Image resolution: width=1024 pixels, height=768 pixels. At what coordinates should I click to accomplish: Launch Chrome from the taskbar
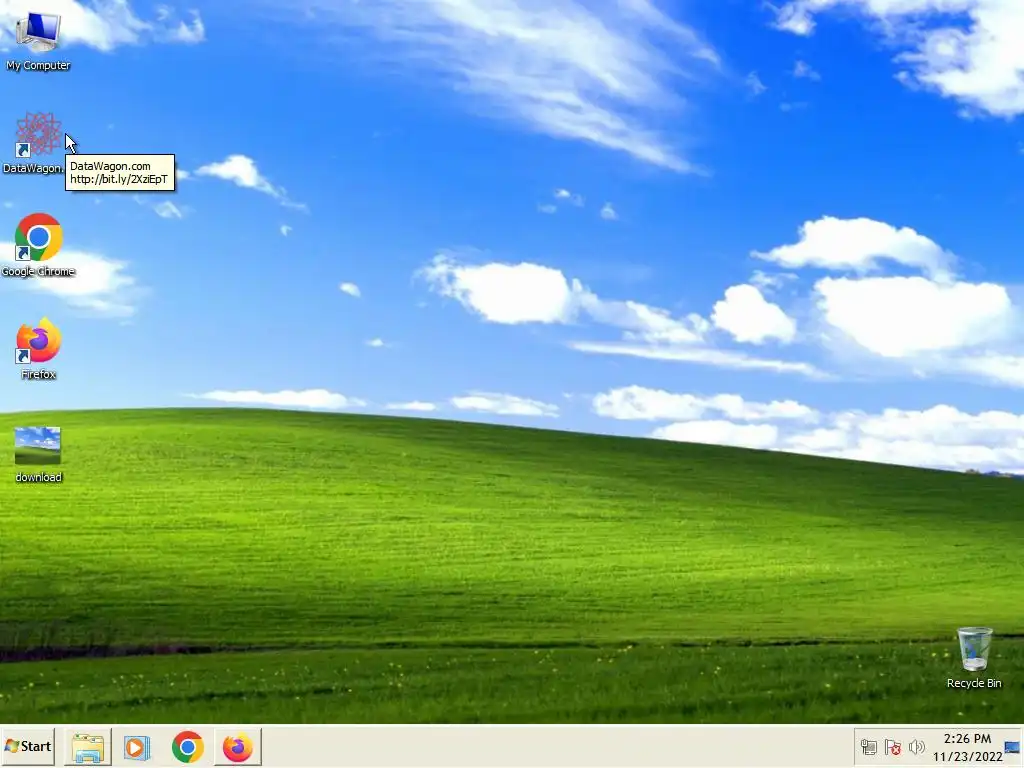click(187, 747)
